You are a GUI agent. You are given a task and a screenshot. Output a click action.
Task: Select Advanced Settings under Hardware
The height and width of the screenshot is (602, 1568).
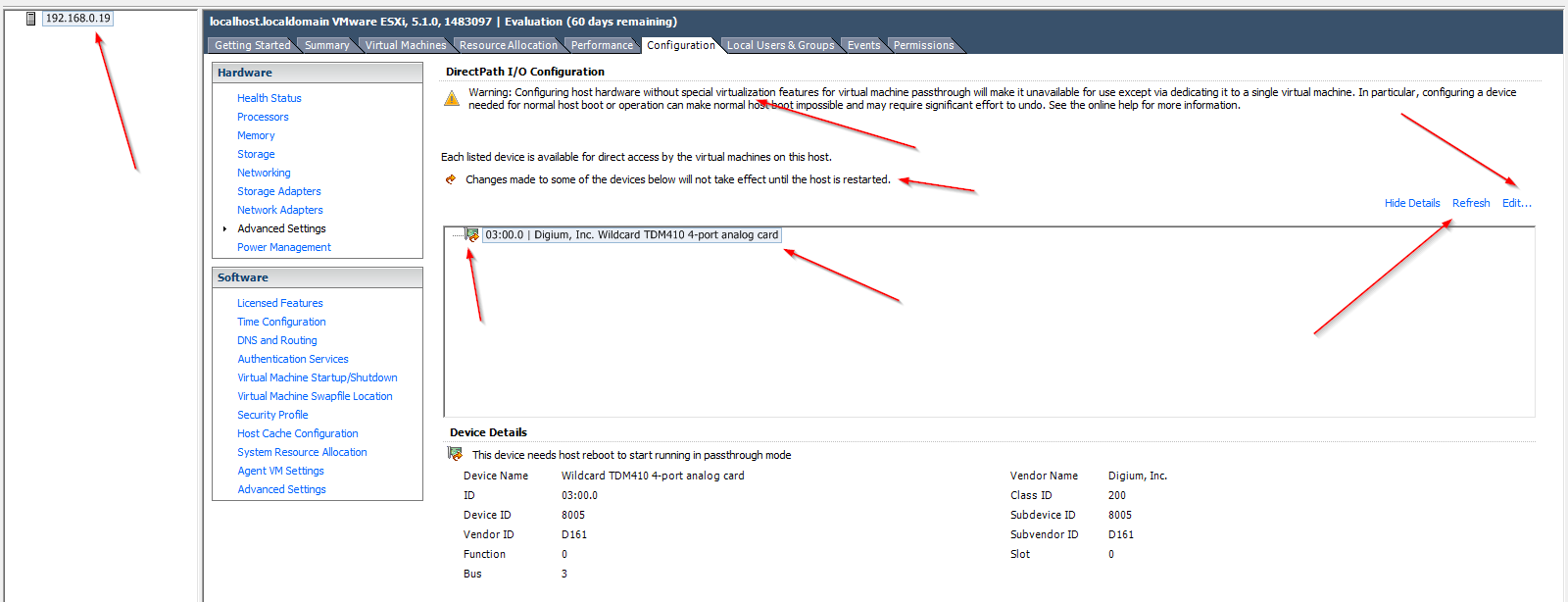281,228
